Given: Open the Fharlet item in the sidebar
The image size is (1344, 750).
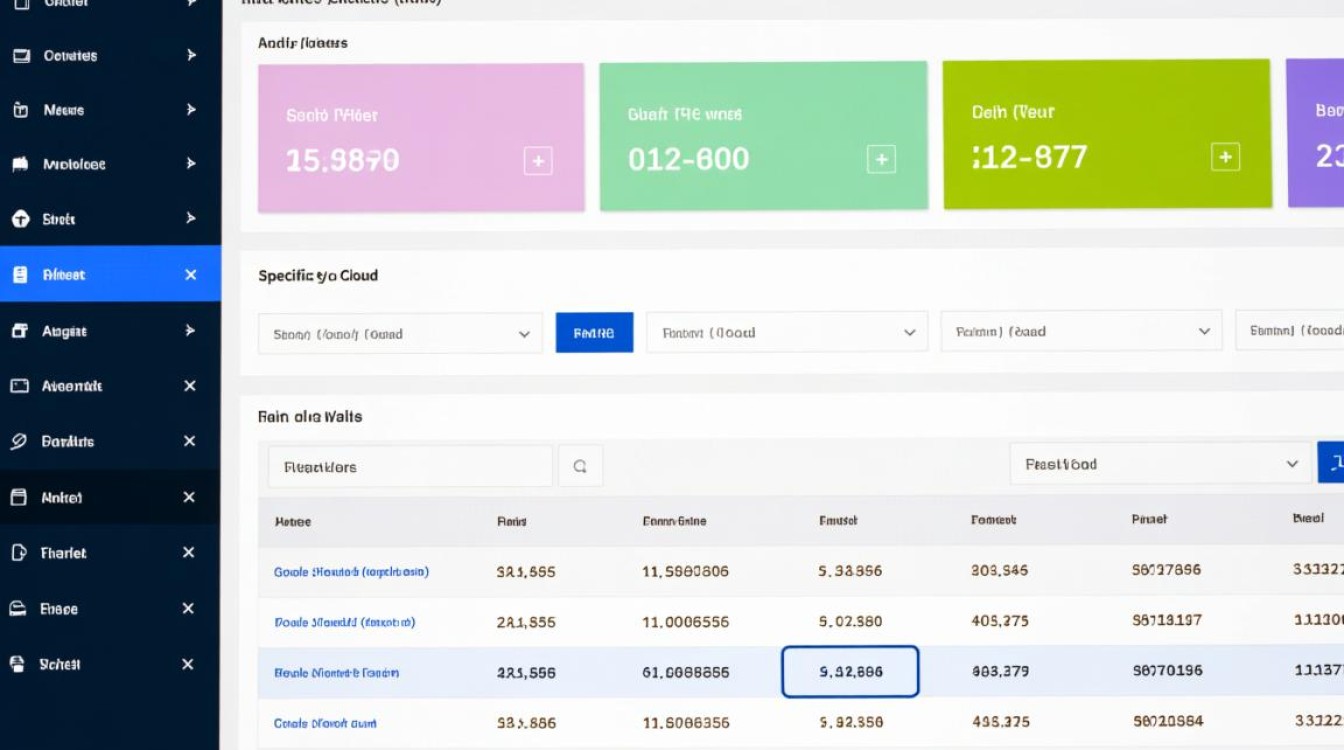Looking at the screenshot, I should [x=63, y=553].
